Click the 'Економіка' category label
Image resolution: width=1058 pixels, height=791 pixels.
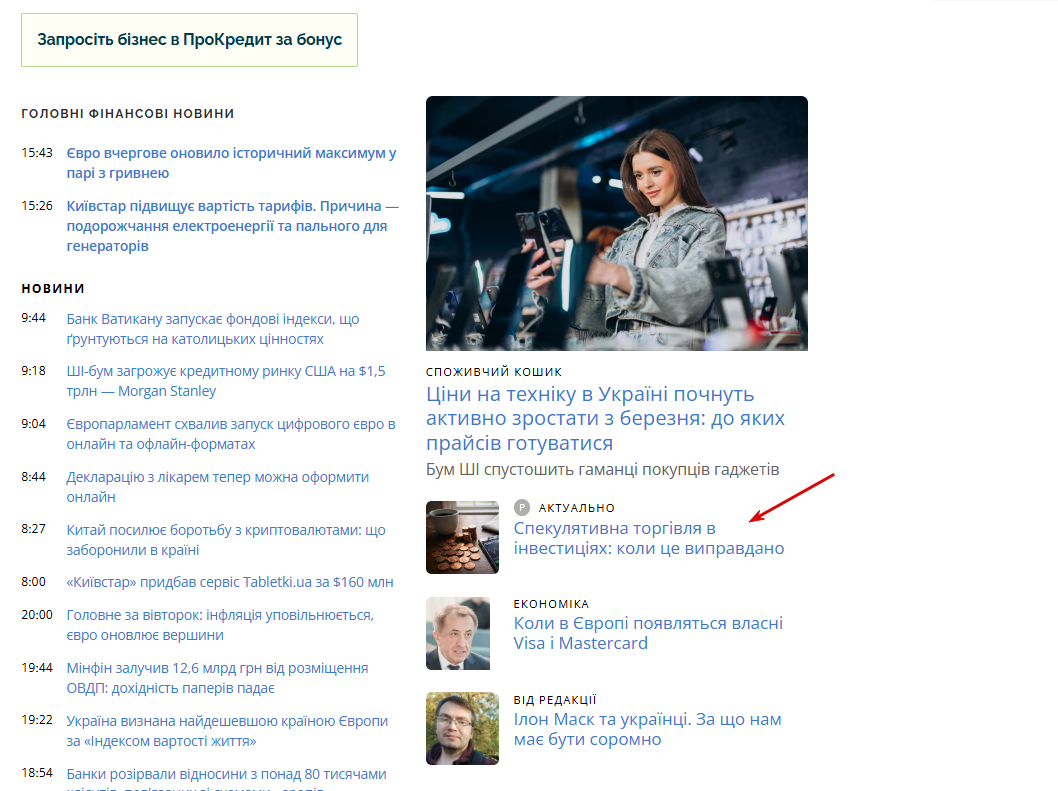point(551,604)
